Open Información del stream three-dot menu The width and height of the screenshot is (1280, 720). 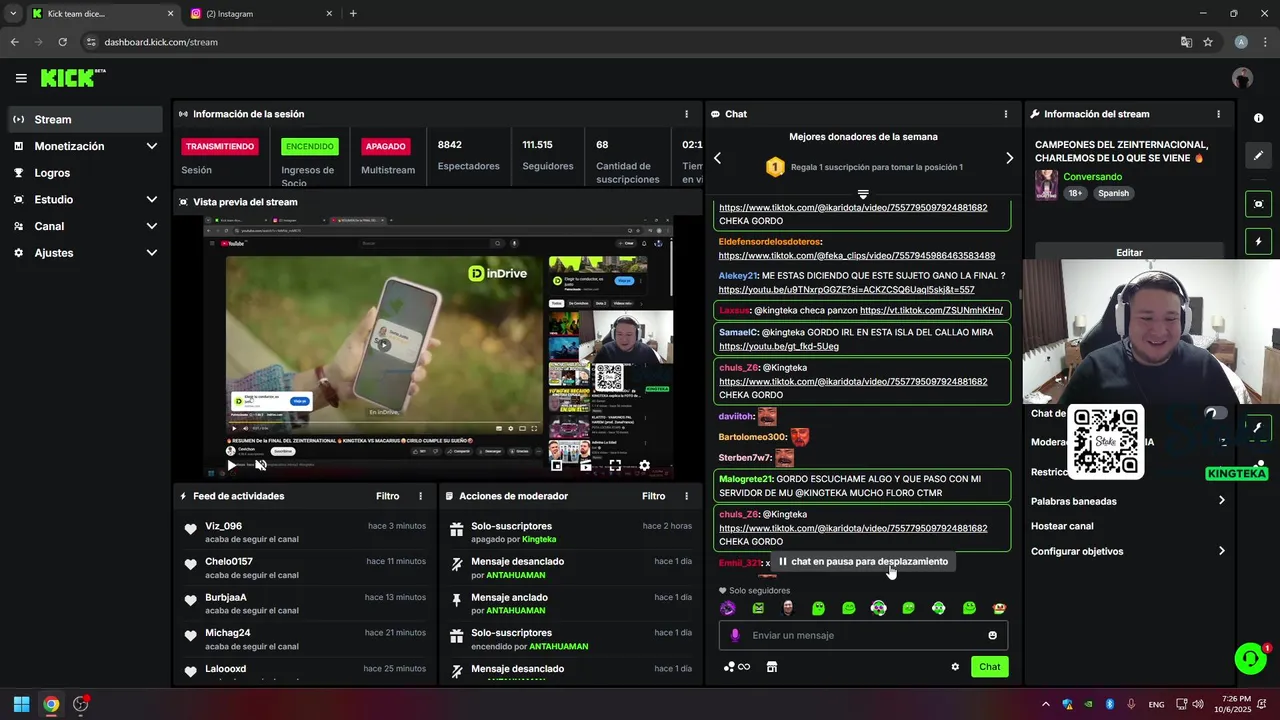coord(1218,114)
